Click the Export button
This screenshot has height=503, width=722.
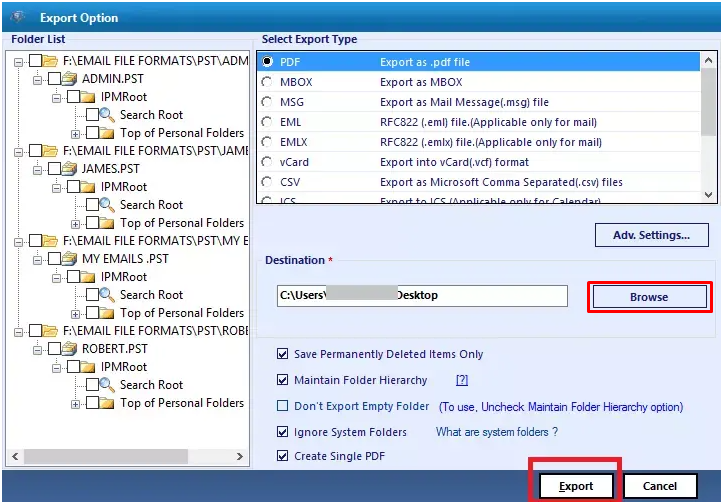pyautogui.click(x=576, y=486)
